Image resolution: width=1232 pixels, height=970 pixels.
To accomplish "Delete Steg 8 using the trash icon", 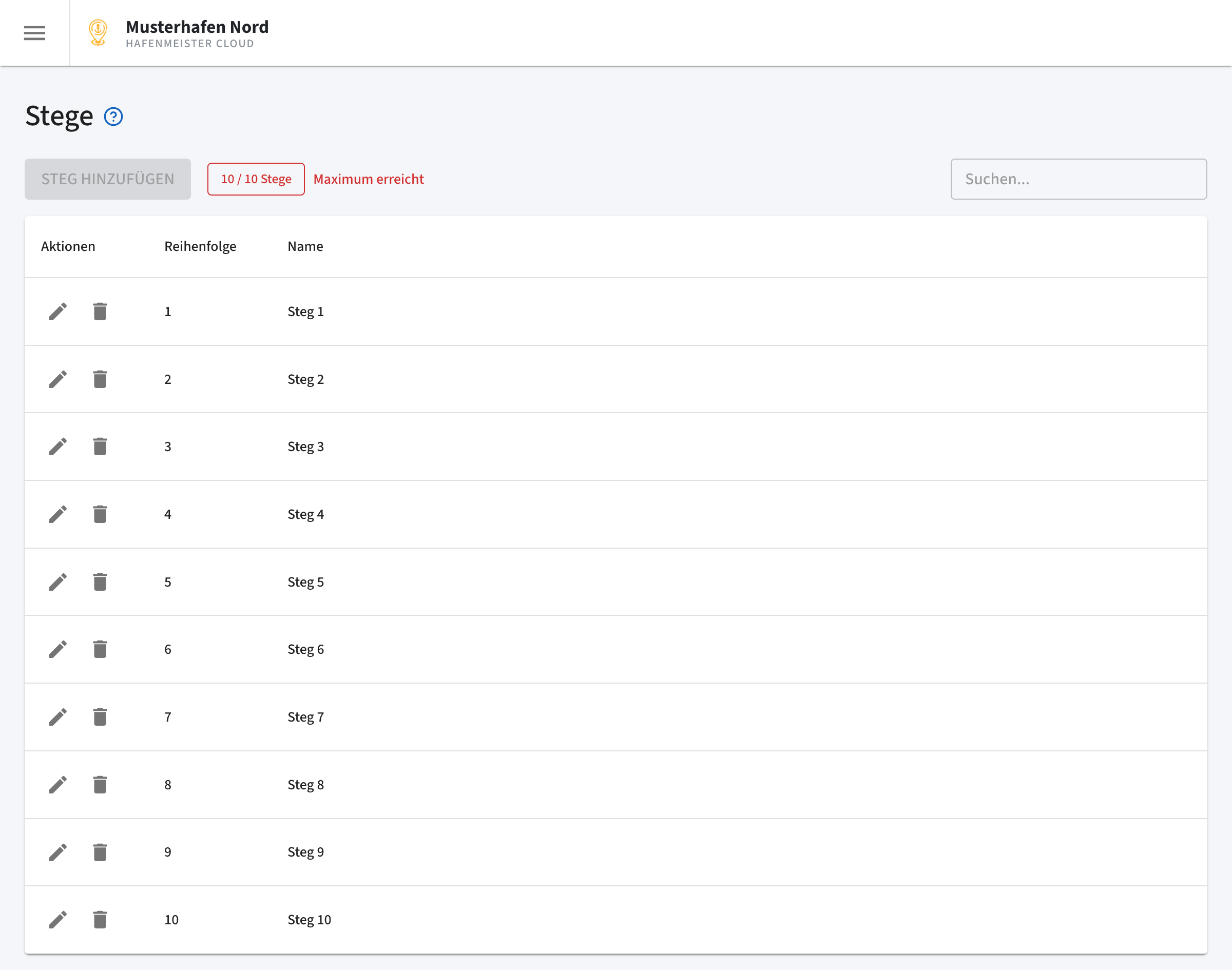I will click(100, 784).
